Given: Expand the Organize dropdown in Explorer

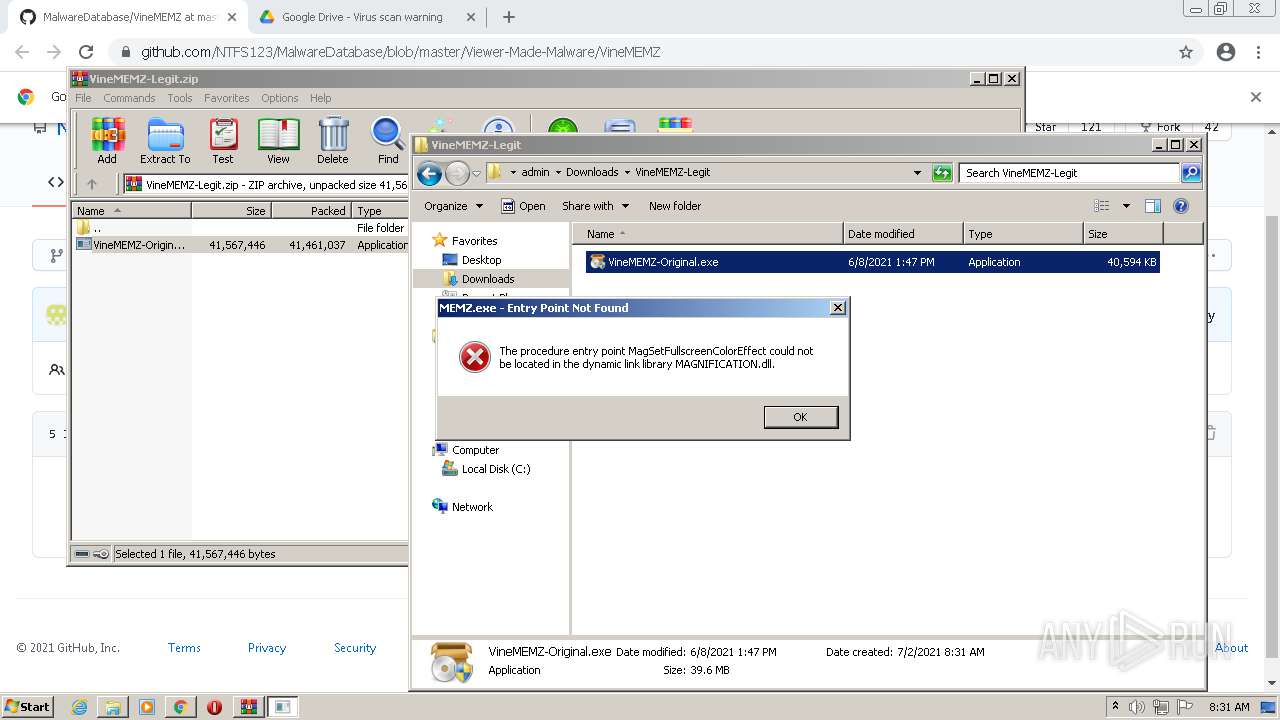Looking at the screenshot, I should click(x=453, y=206).
